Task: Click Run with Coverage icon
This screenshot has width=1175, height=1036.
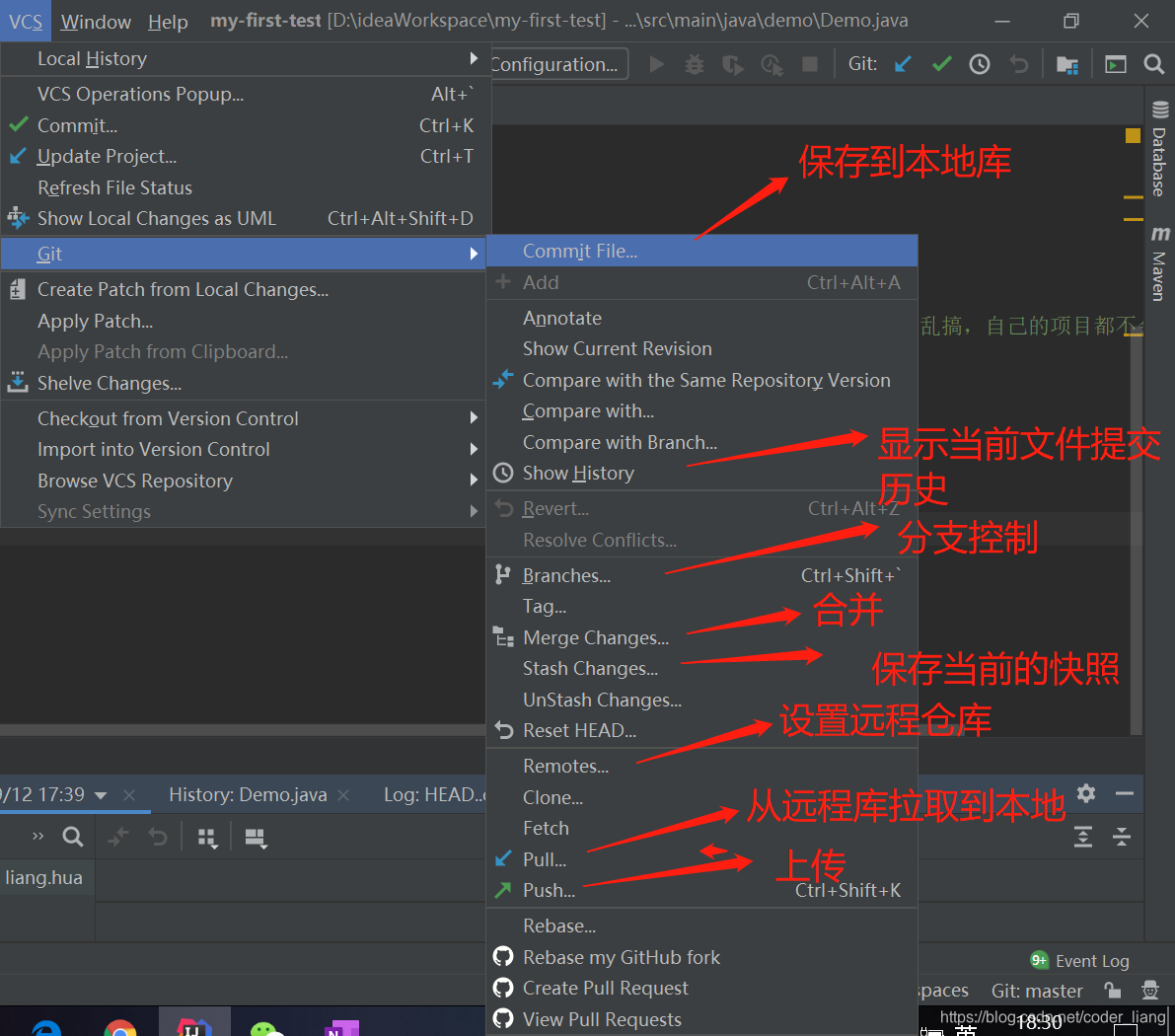Action: point(733,64)
